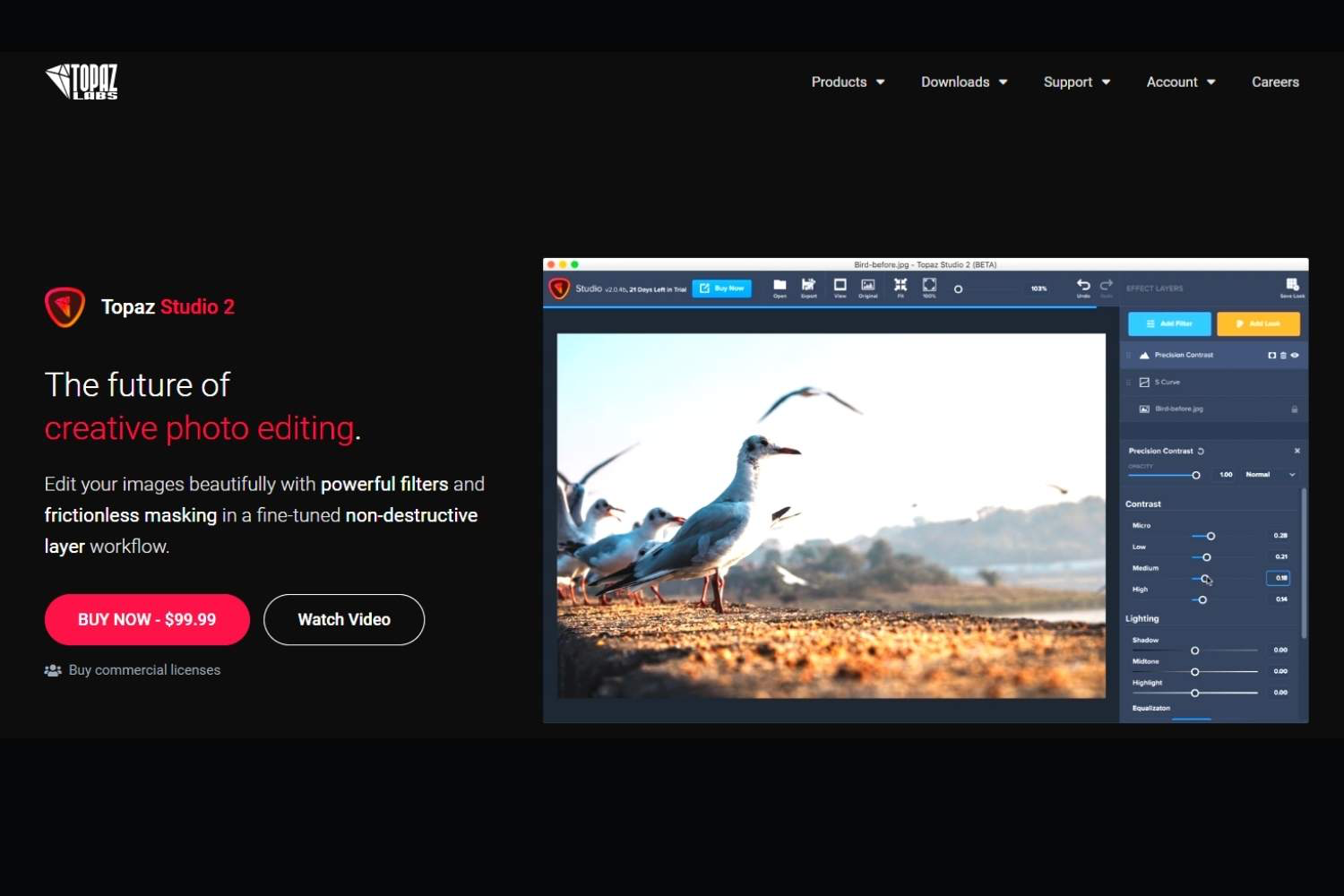Toggle visibility eye of Precision Contrast layer
This screenshot has width=1344, height=896.
click(x=1295, y=356)
